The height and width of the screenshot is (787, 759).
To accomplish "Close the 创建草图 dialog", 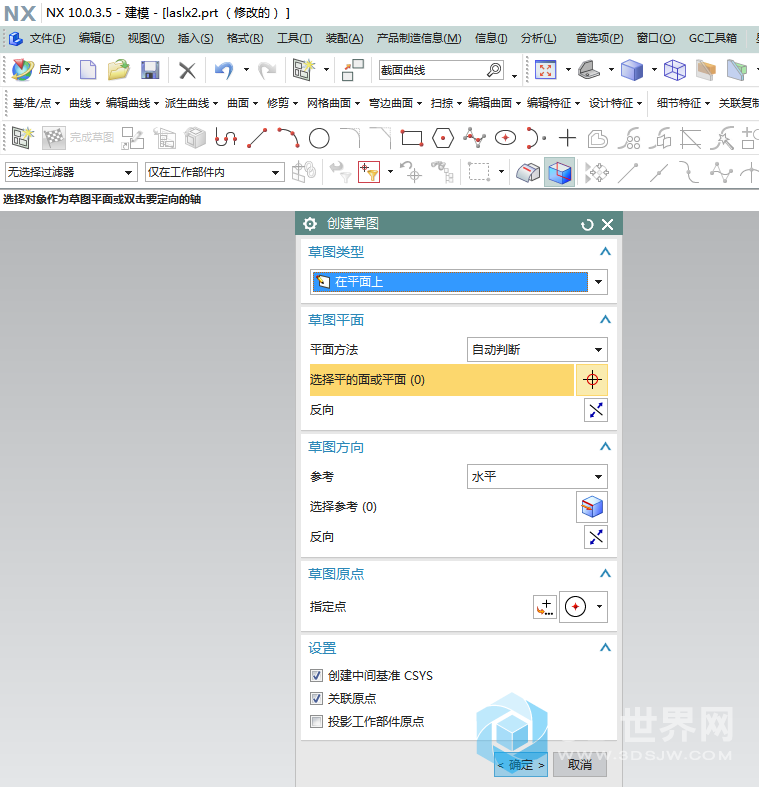I will pyautogui.click(x=607, y=224).
